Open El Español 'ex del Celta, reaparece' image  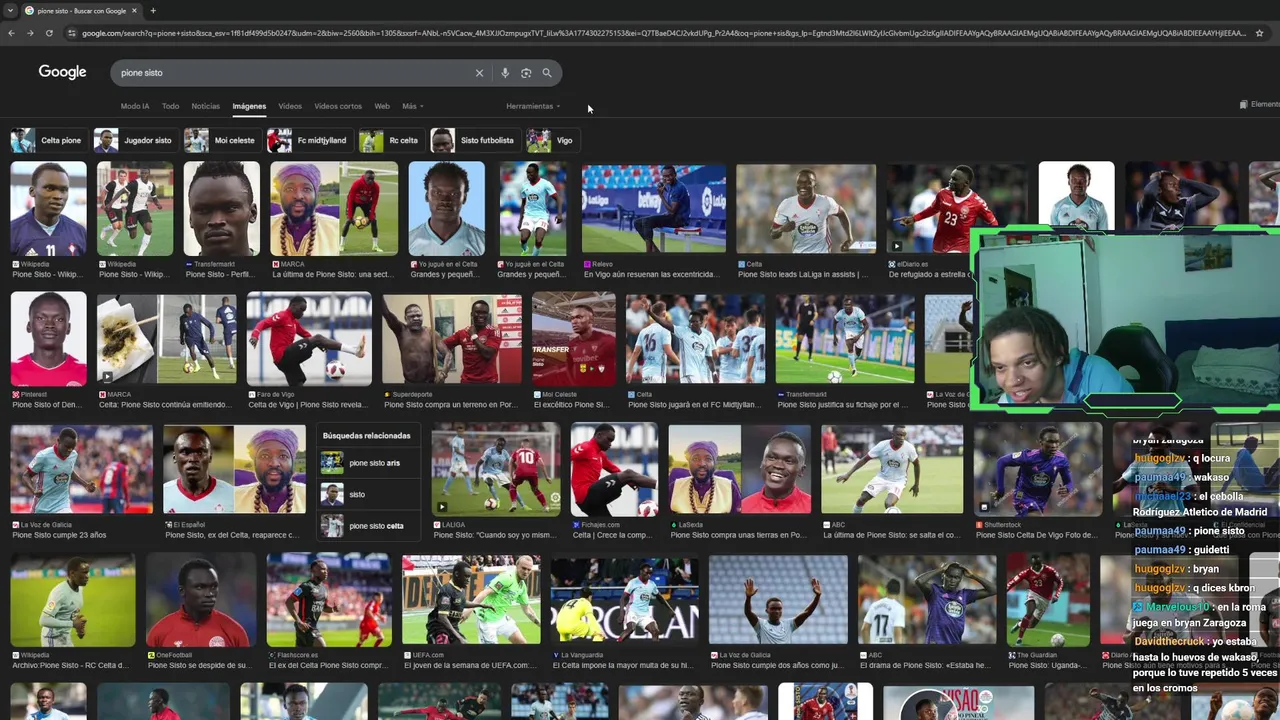pos(234,469)
